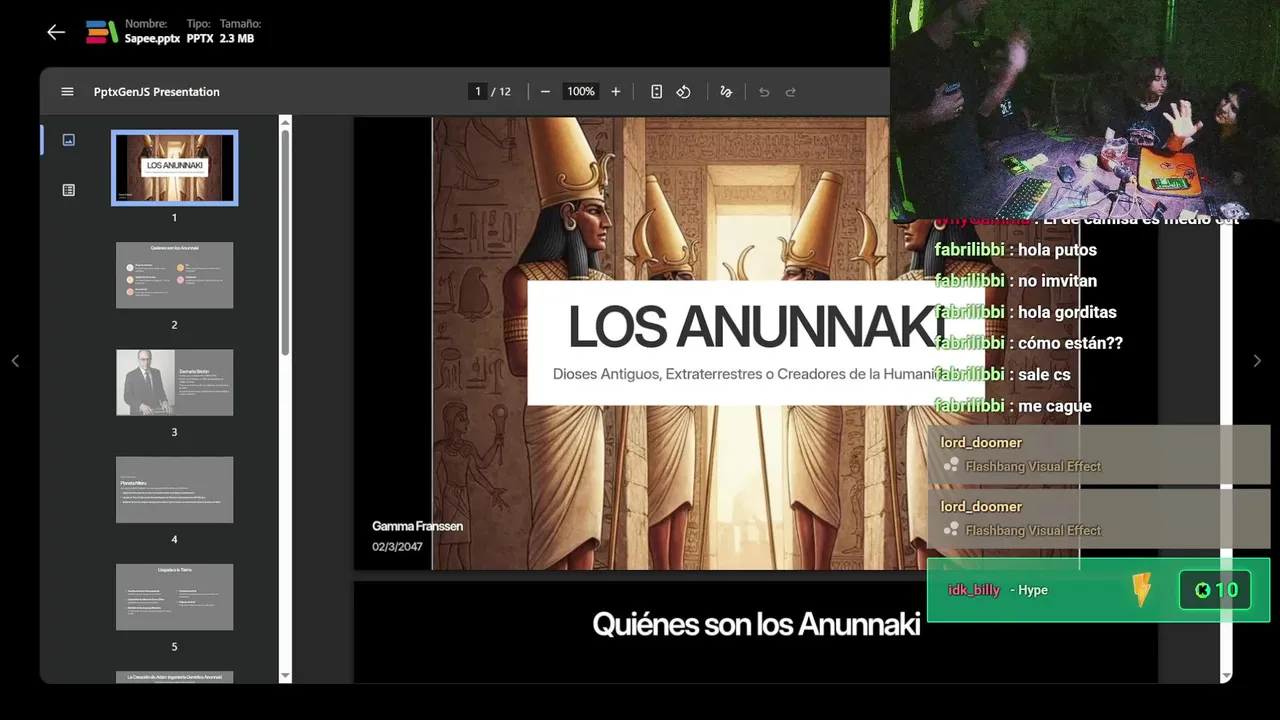
Task: Open slide 3 thumbnail with portrait
Action: pos(174,382)
